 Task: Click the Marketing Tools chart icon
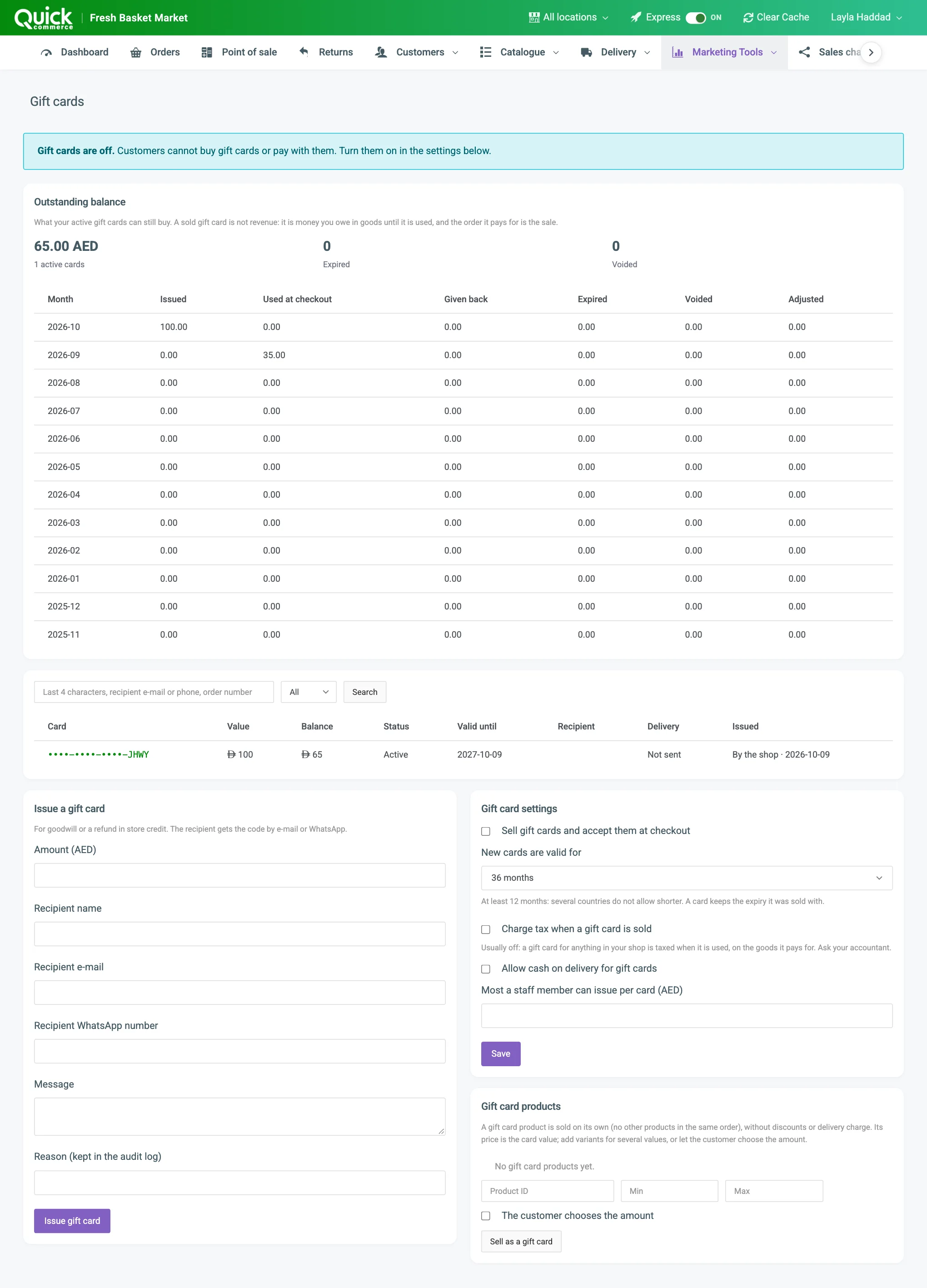pos(677,52)
